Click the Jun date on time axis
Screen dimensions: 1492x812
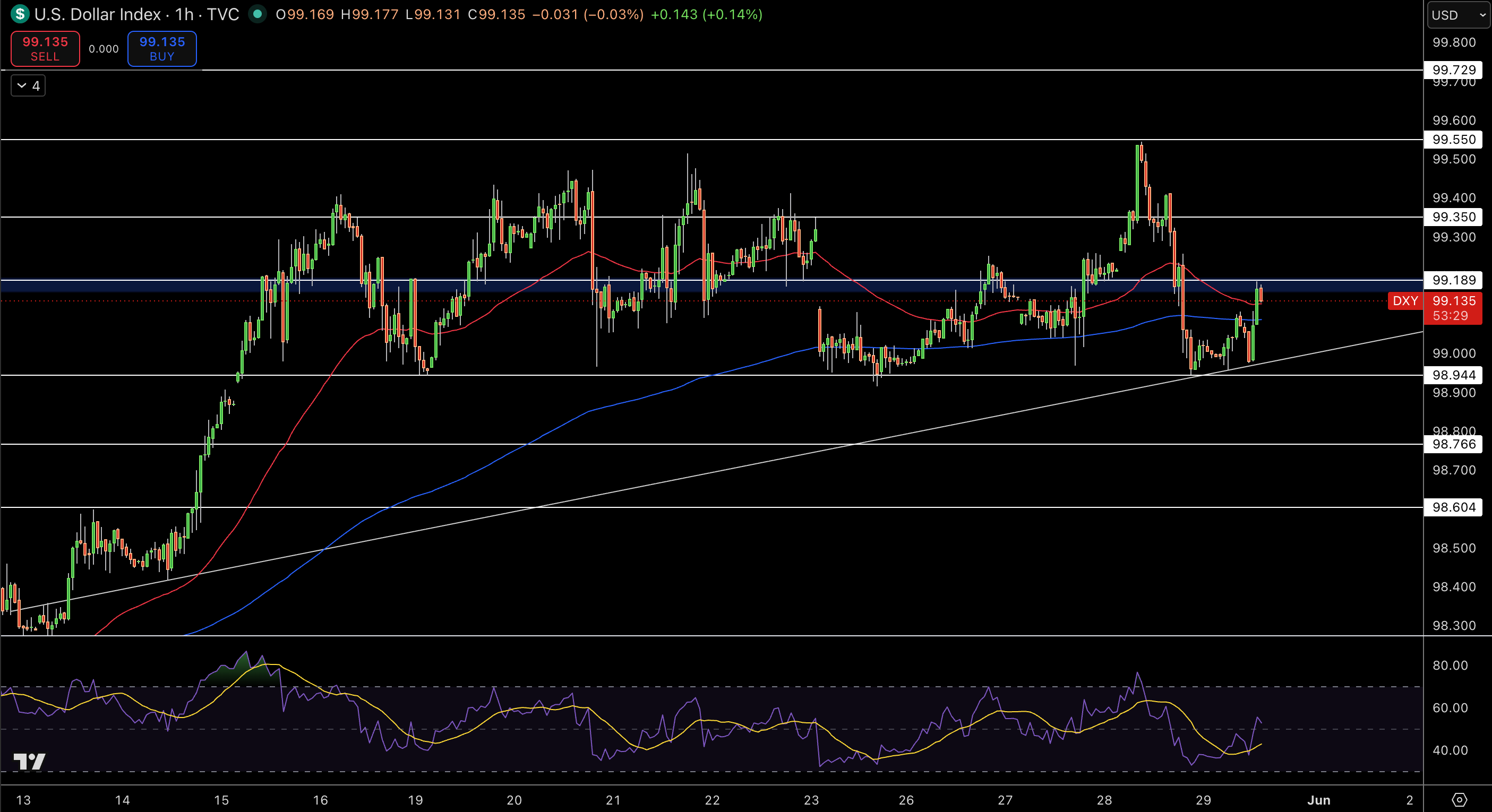coord(1319,800)
